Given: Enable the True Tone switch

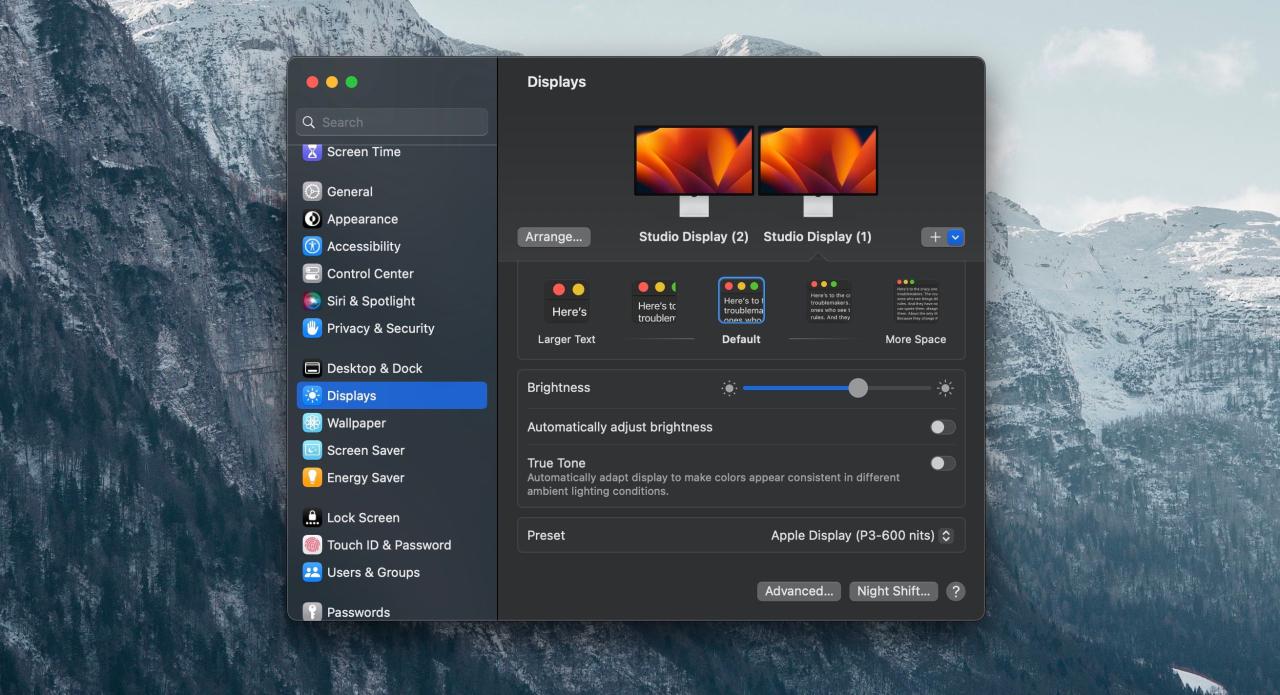Looking at the screenshot, I should pos(942,463).
